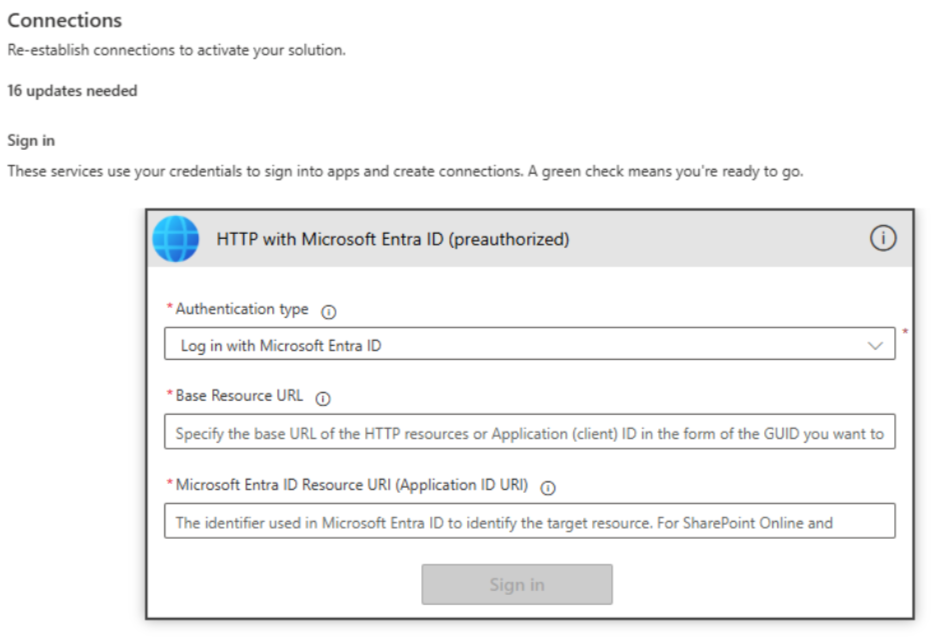Viewport: 946px width, 637px height.
Task: Click the Sign in button
Action: click(517, 584)
